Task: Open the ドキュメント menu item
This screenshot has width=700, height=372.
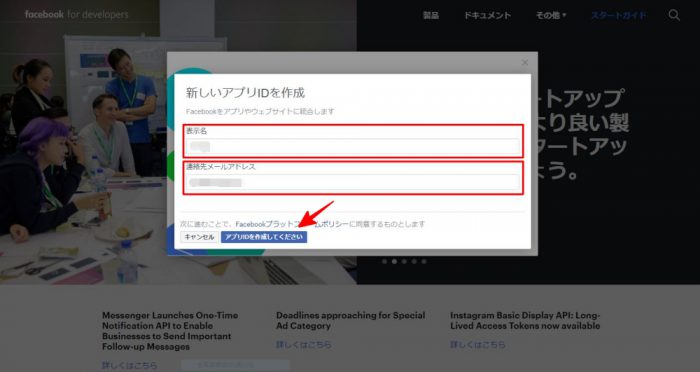Action: [487, 15]
